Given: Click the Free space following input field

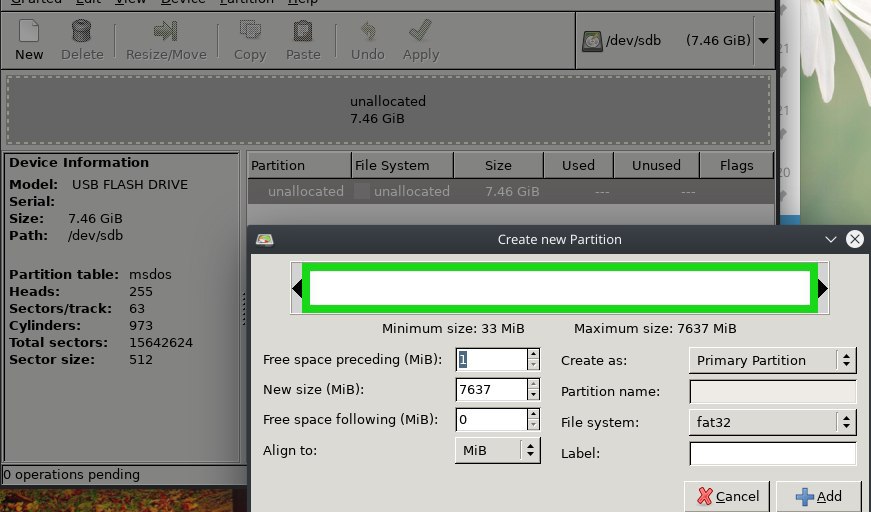Looking at the screenshot, I should (491, 419).
